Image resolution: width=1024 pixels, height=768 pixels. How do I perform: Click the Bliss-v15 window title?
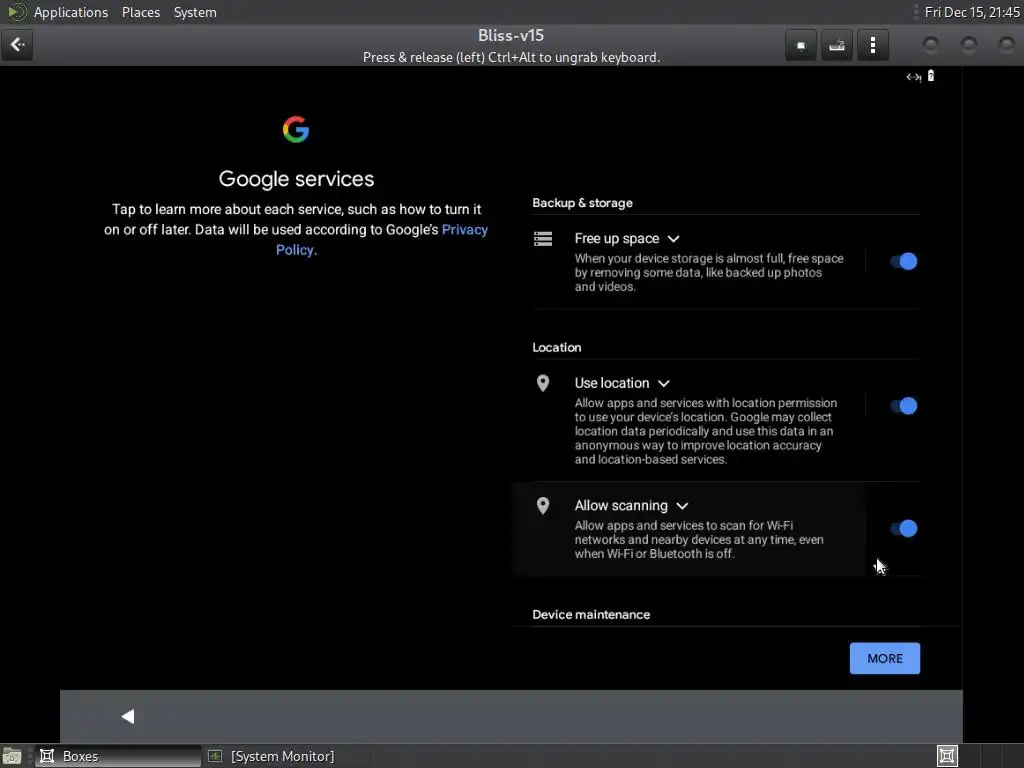pos(511,35)
